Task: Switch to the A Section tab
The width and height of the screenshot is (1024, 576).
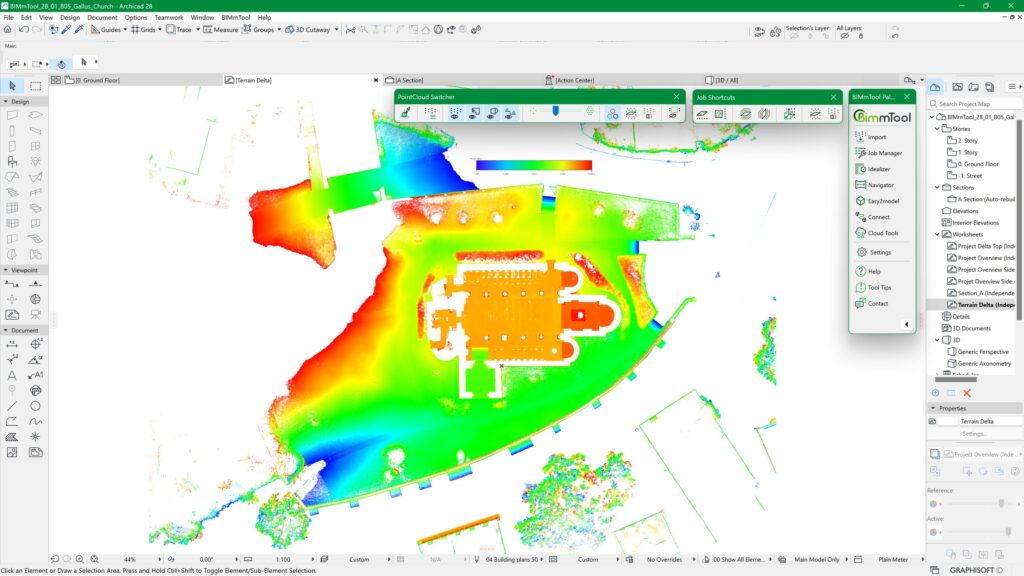Action: point(410,79)
